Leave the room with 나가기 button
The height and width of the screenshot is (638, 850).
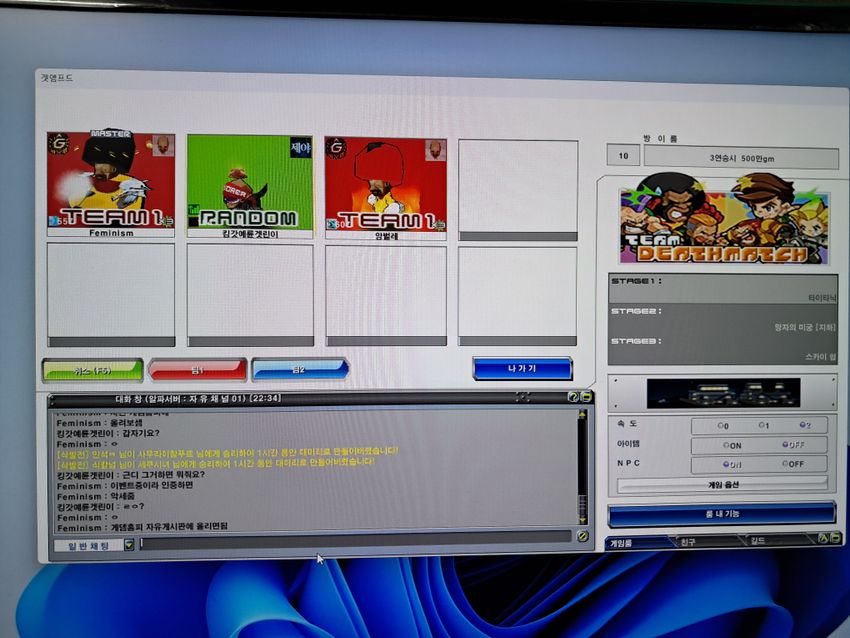pos(522,369)
